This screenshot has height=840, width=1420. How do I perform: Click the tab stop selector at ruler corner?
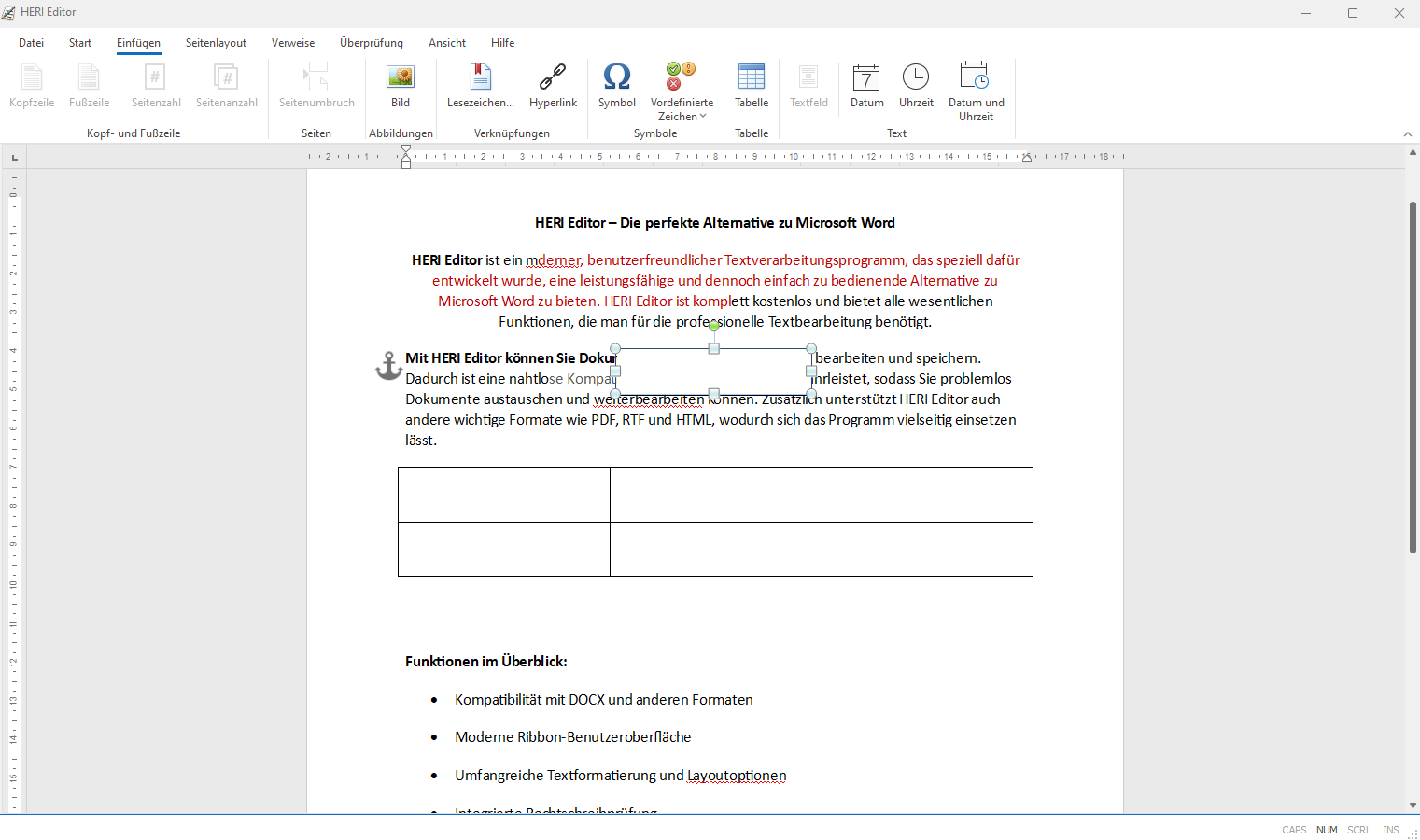14,157
